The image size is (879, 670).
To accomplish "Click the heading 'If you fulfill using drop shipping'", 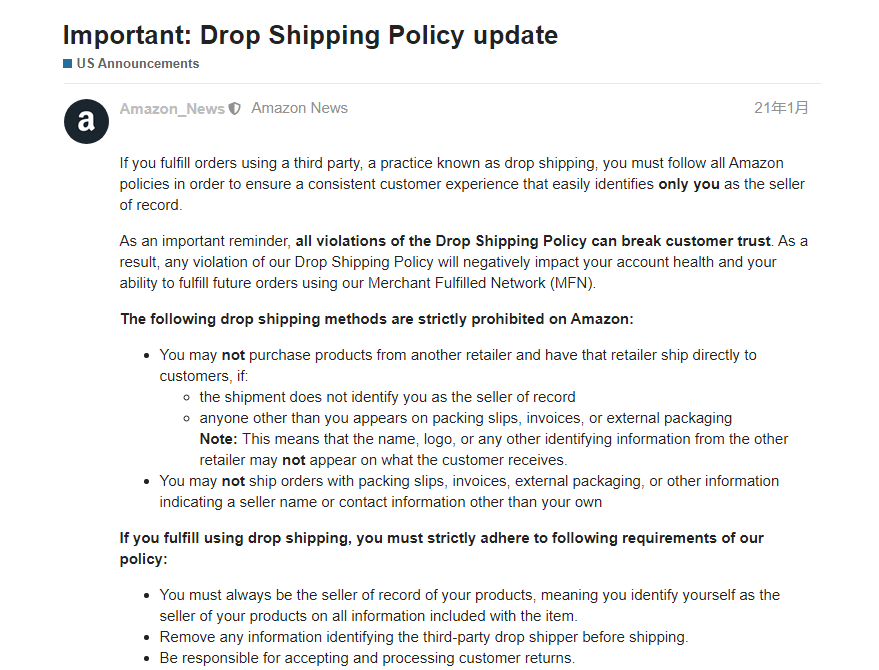I will 442,548.
